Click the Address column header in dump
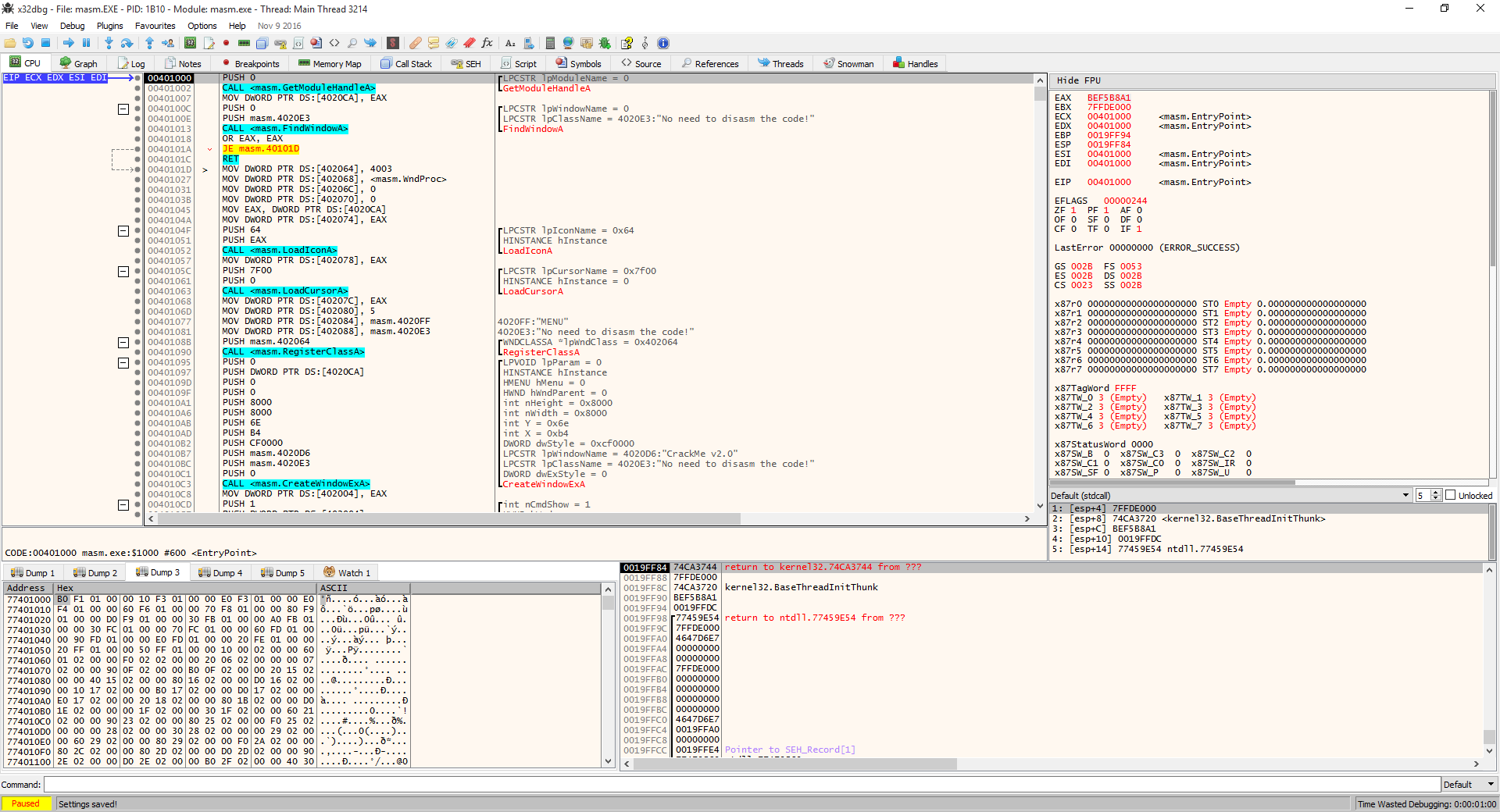 point(29,588)
